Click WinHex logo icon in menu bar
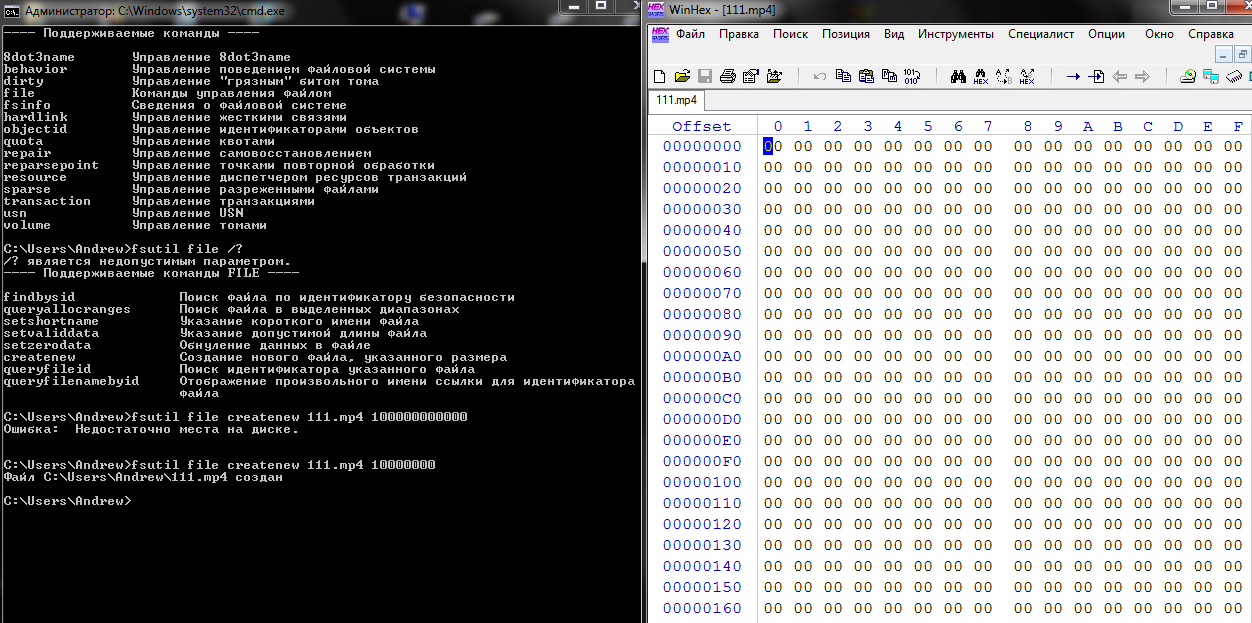 659,33
